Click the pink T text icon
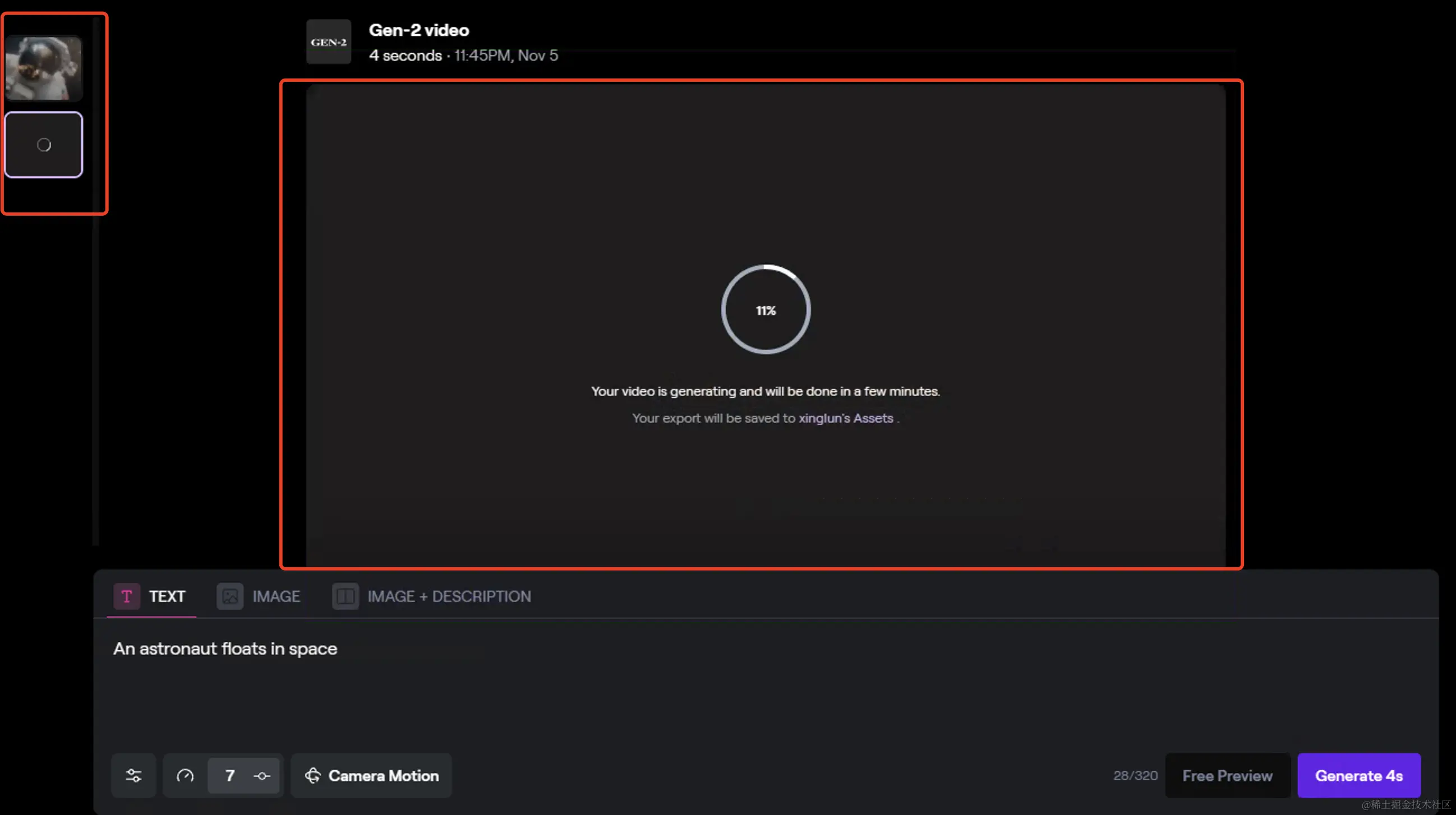Viewport: 1456px width, 815px height. pyautogui.click(x=127, y=596)
